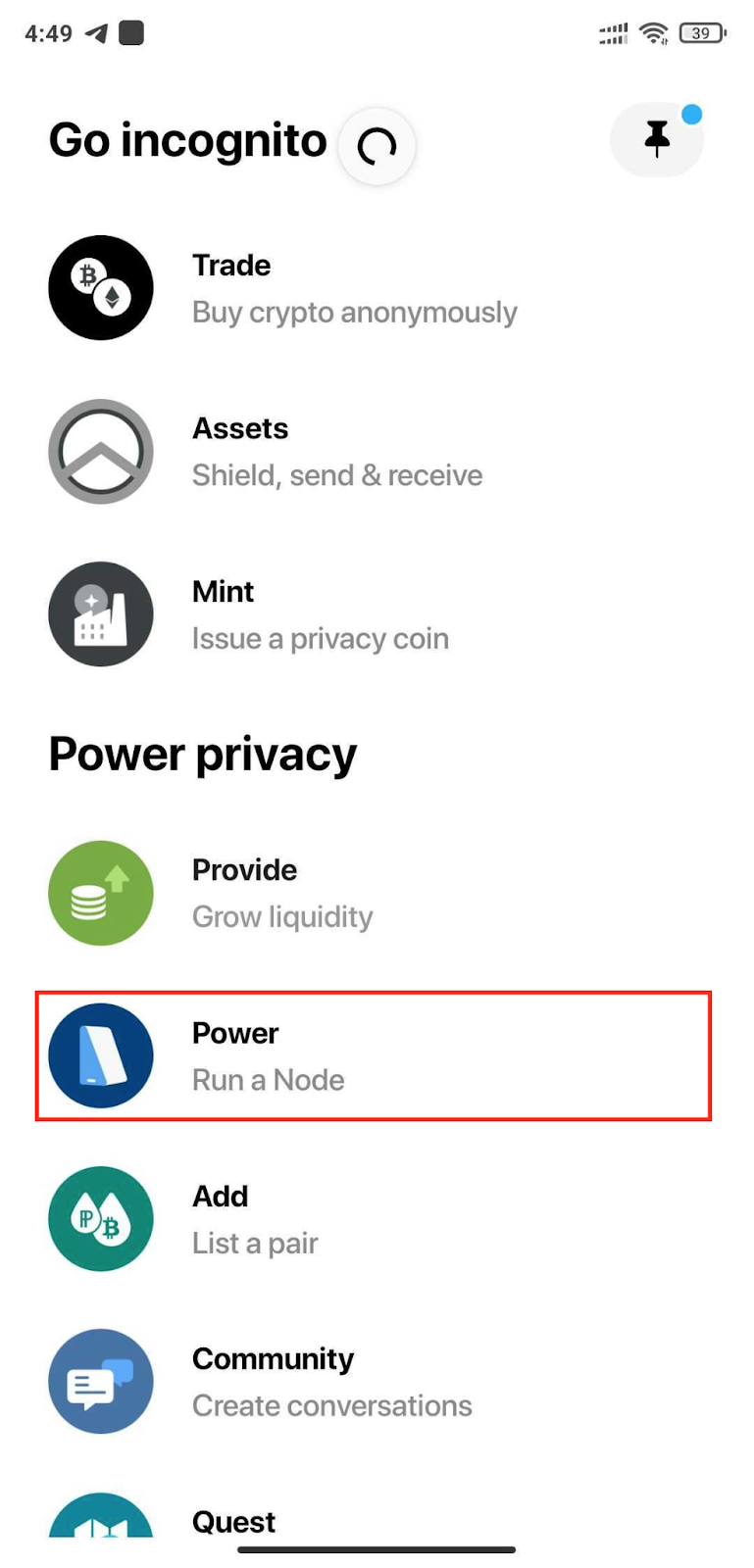Select Power – Run a Node
Screen dimensions: 754x1568
tap(374, 1055)
